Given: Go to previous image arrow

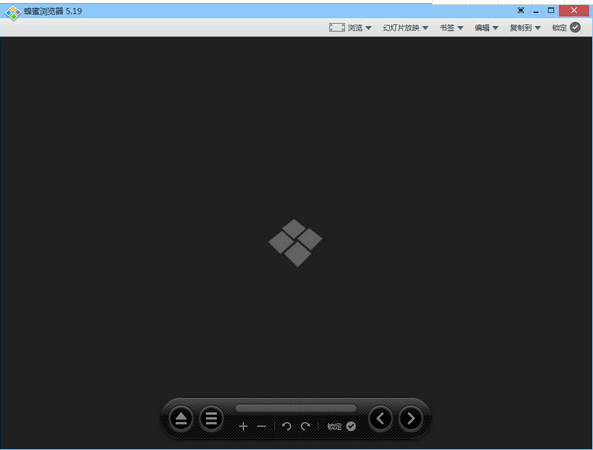Looking at the screenshot, I should click(380, 419).
